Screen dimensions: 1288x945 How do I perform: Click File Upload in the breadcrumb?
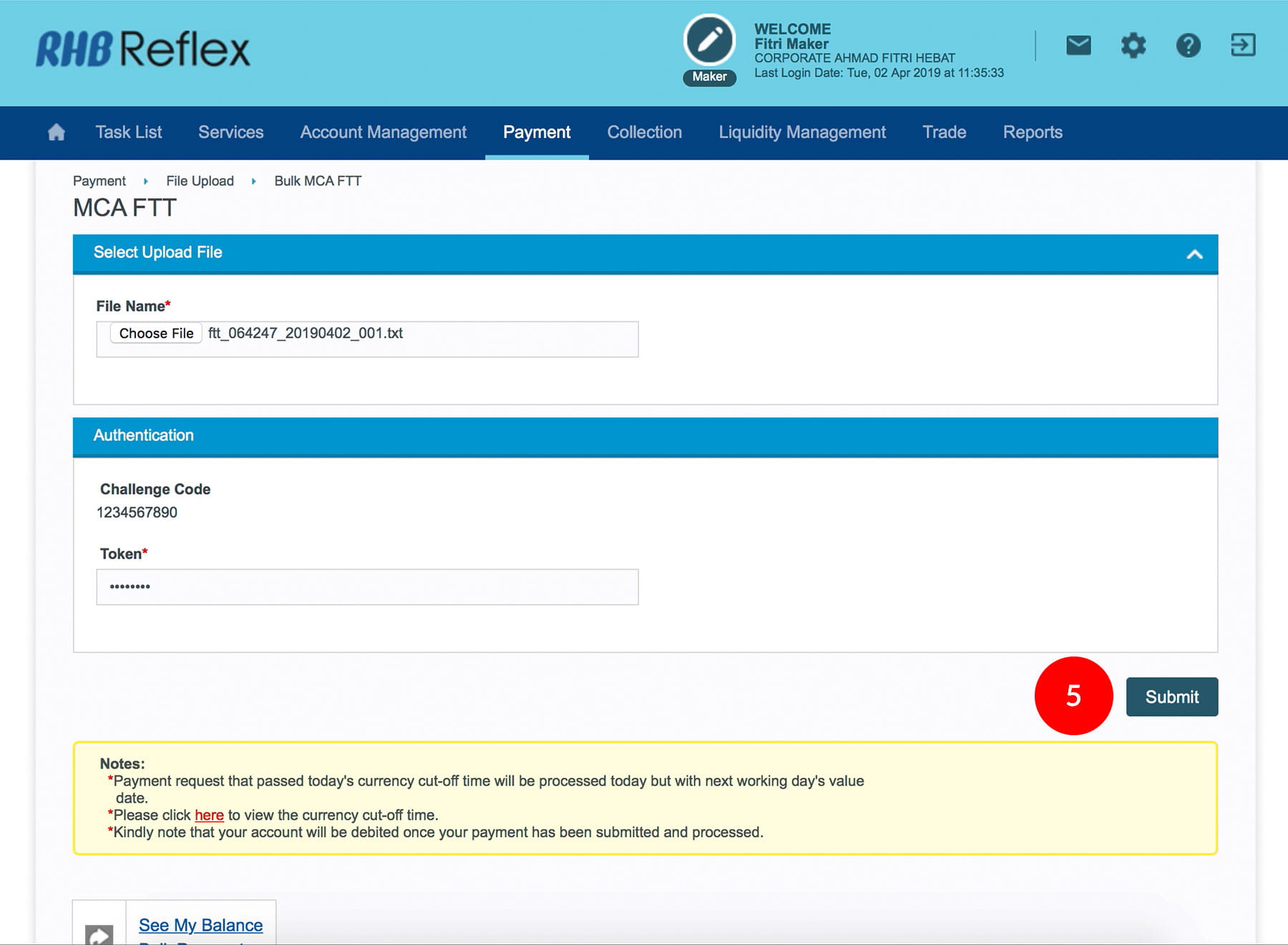click(x=200, y=181)
